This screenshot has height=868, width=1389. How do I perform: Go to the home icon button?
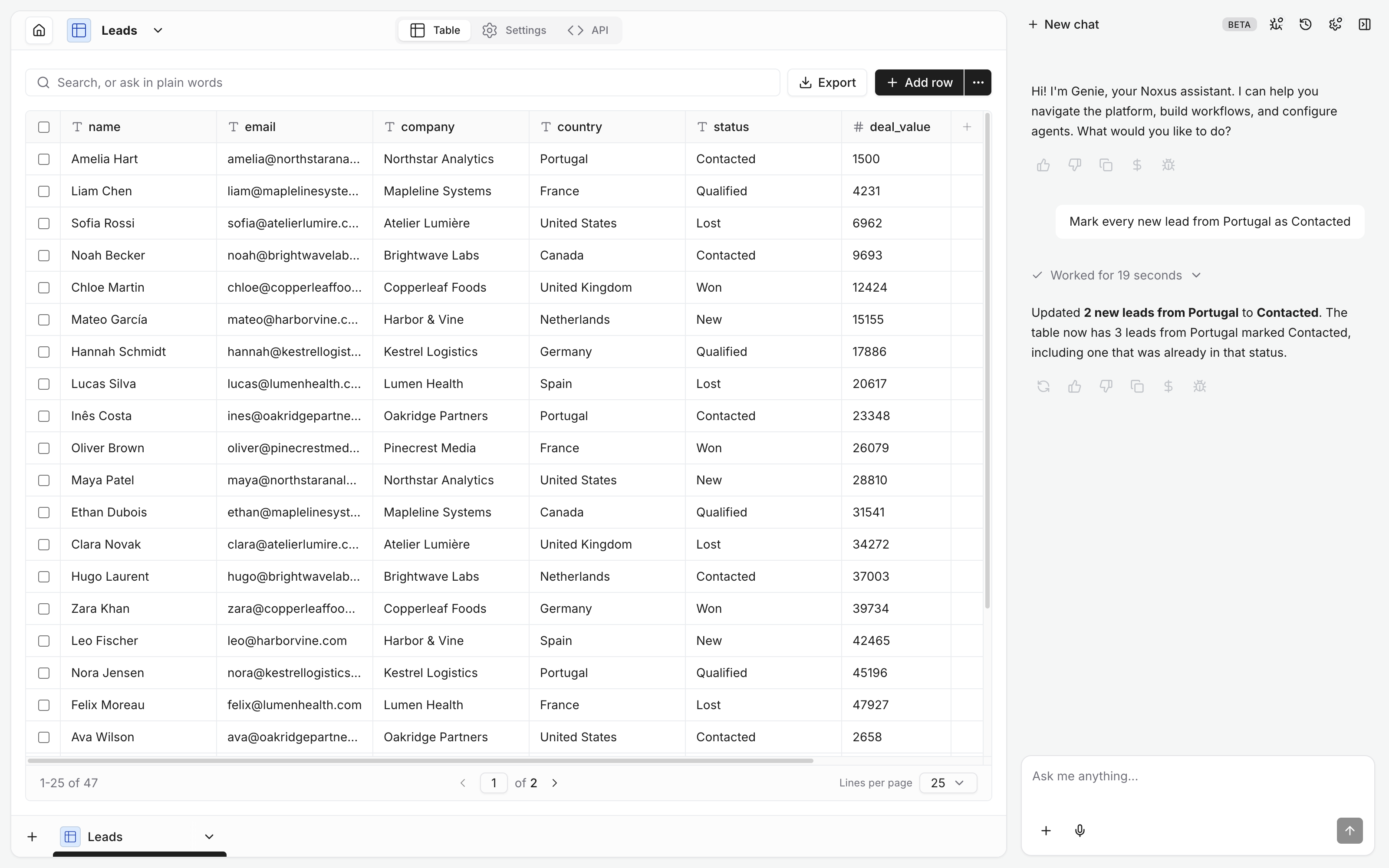pyautogui.click(x=39, y=30)
